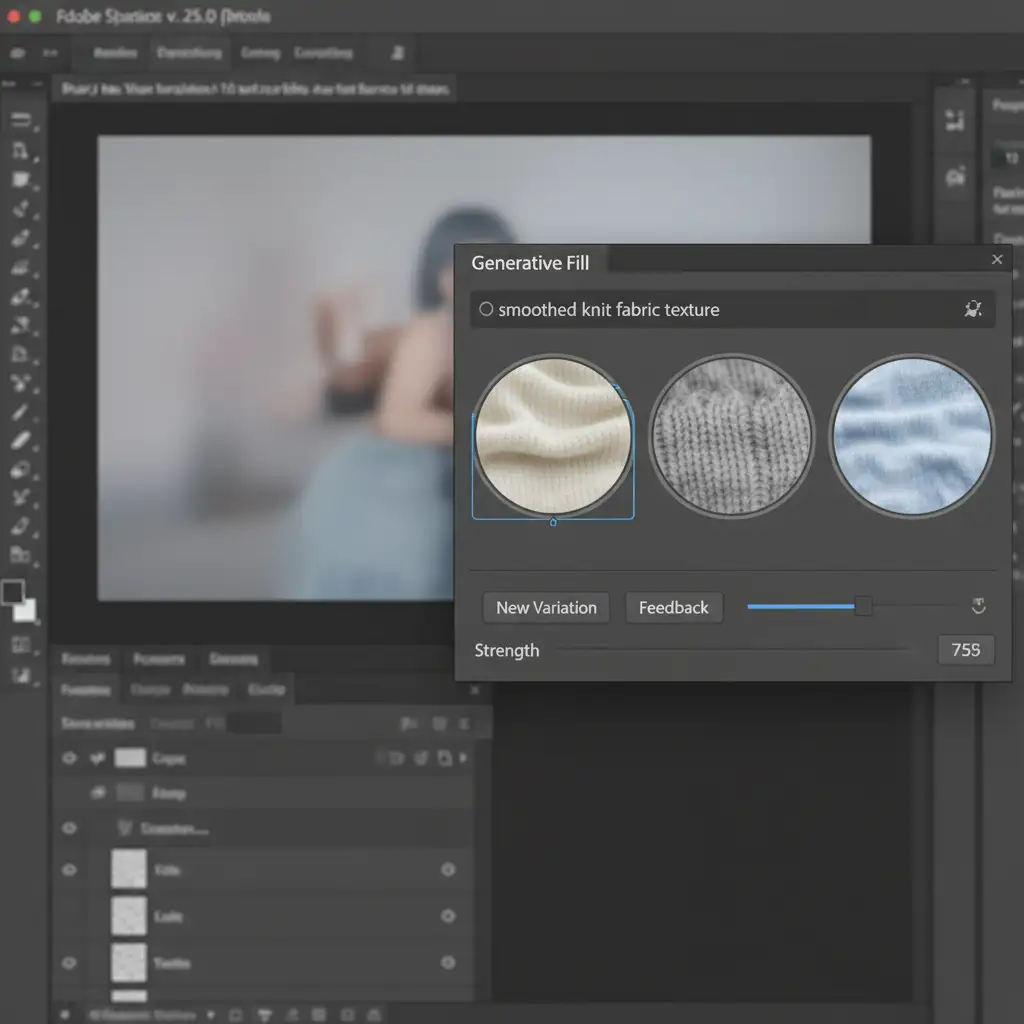
Task: Hide the topmost layer using its eye icon
Action: pyautogui.click(x=69, y=758)
